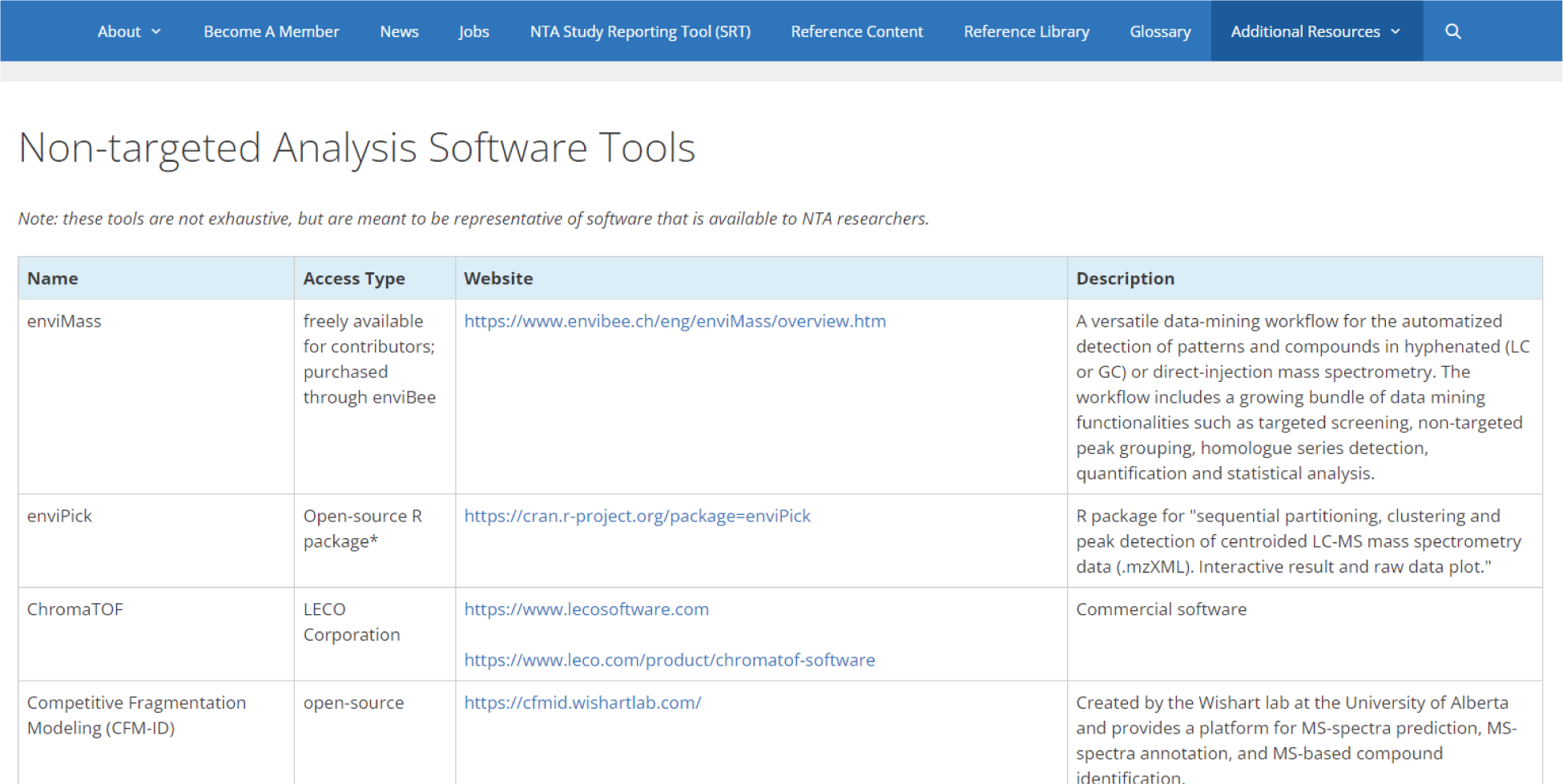Expand Additional Resources dropdown chevron

[x=1396, y=31]
